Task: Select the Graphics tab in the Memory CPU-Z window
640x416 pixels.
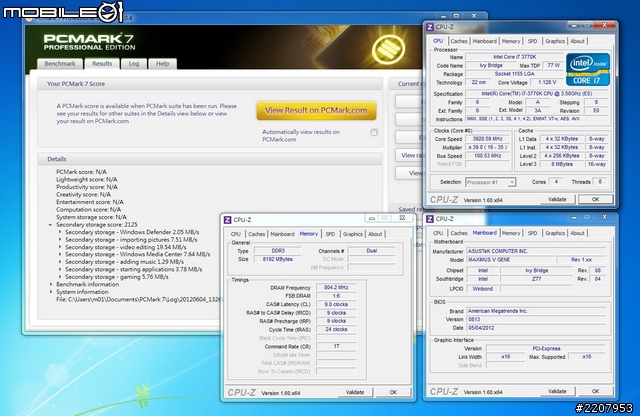Action: 353,234
